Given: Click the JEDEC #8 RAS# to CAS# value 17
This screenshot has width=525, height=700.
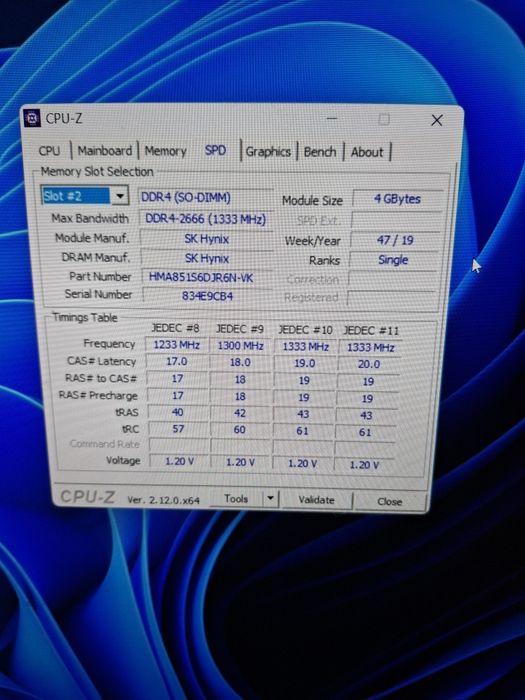Looking at the screenshot, I should pyautogui.click(x=177, y=379).
